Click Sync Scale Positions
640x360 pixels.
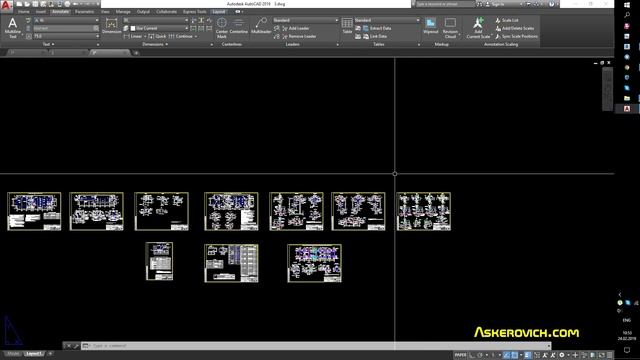tap(516, 36)
